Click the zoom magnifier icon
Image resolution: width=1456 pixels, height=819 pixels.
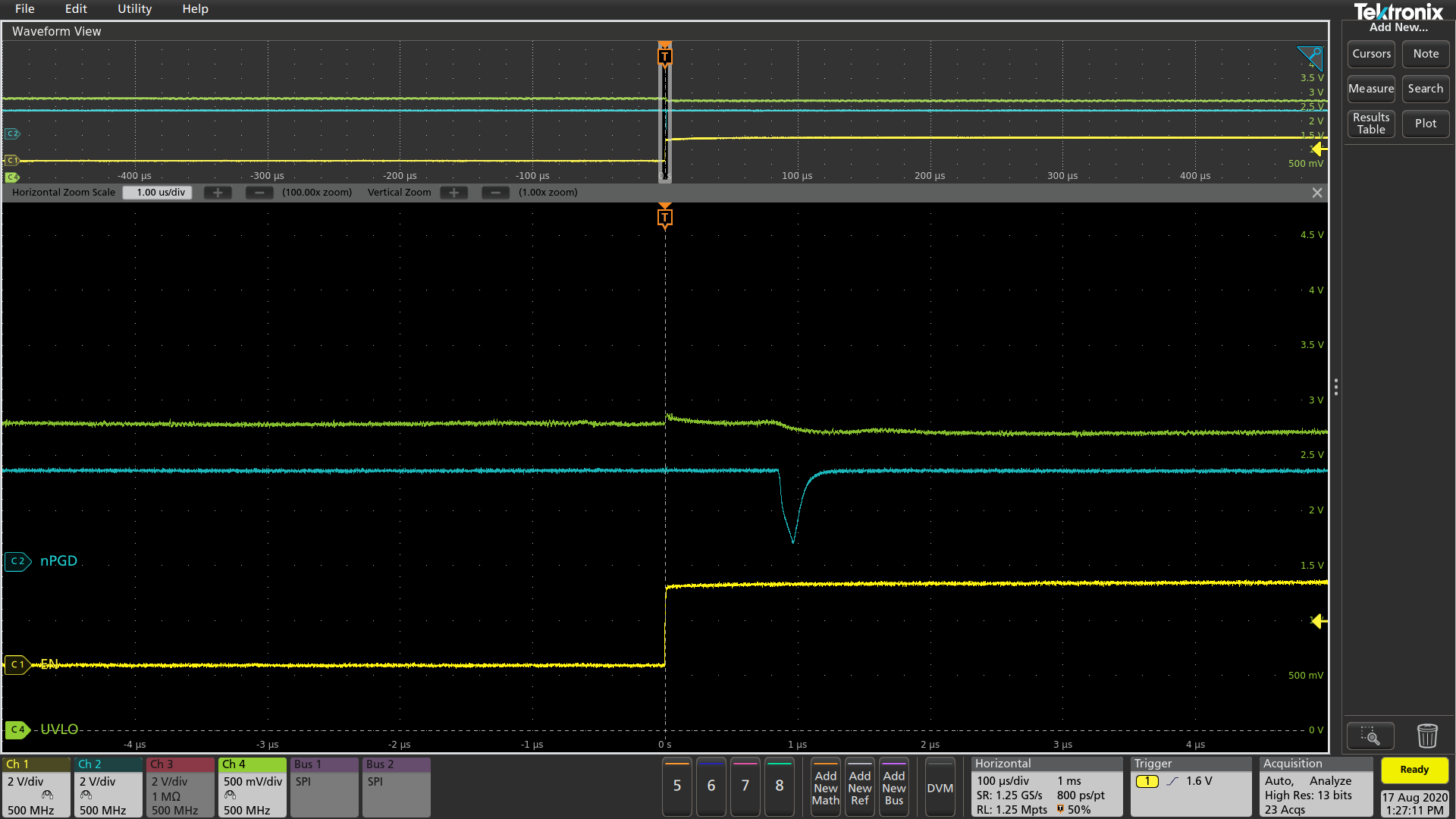pyautogui.click(x=1370, y=735)
